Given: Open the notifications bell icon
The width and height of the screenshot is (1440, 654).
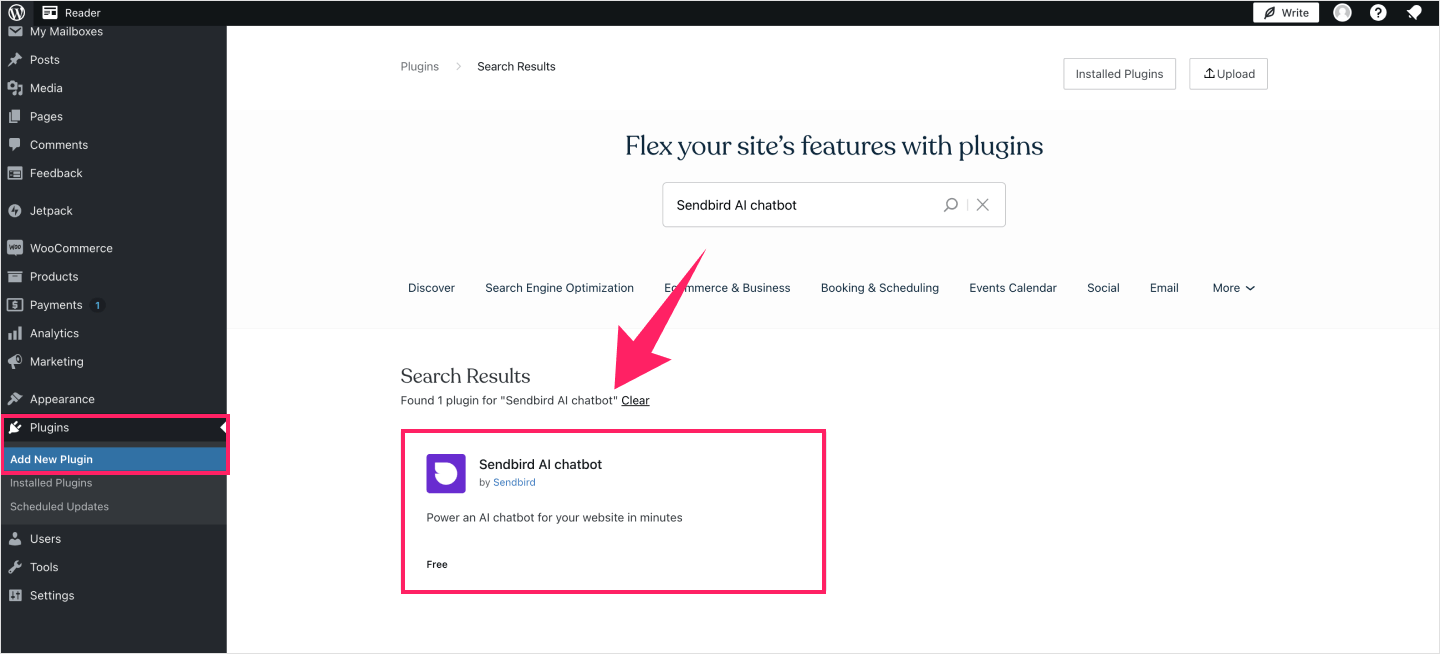Looking at the screenshot, I should pos(1414,13).
